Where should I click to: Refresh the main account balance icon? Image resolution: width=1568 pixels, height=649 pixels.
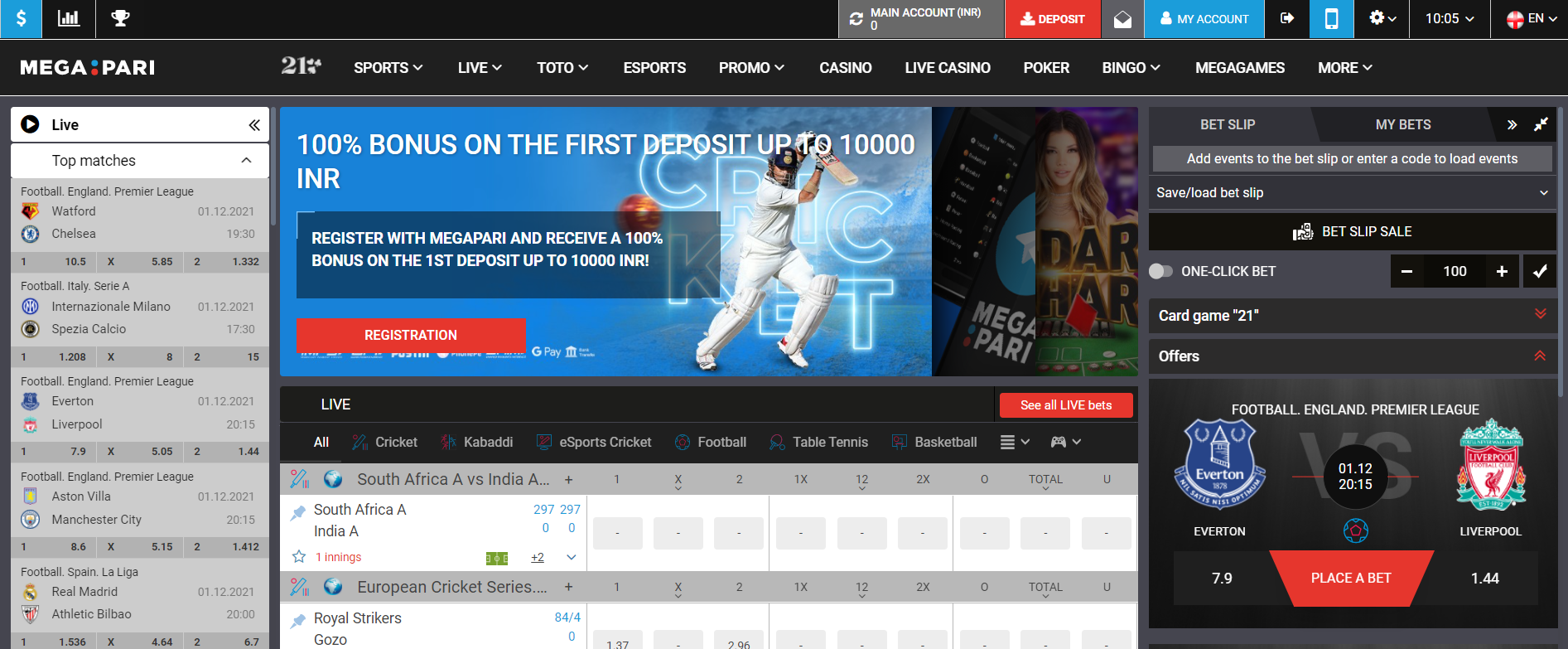(x=856, y=18)
